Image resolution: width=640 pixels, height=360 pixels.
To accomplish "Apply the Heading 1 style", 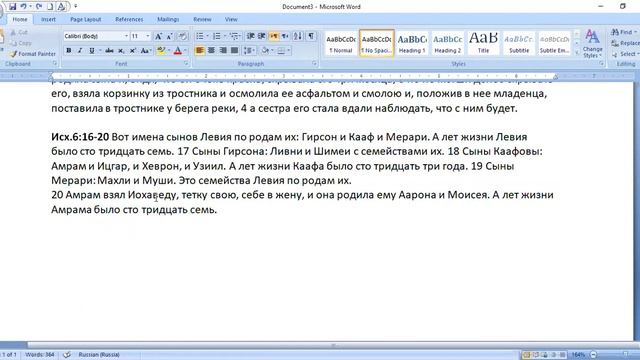I will (x=412, y=43).
